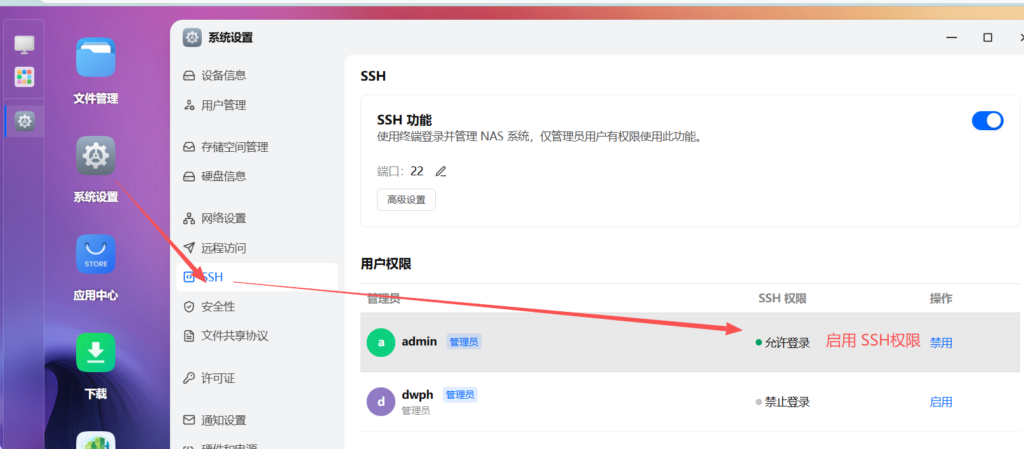Click dwph's 禁止登录 status text
Screen dimensions: 1024x449
[x=787, y=402]
